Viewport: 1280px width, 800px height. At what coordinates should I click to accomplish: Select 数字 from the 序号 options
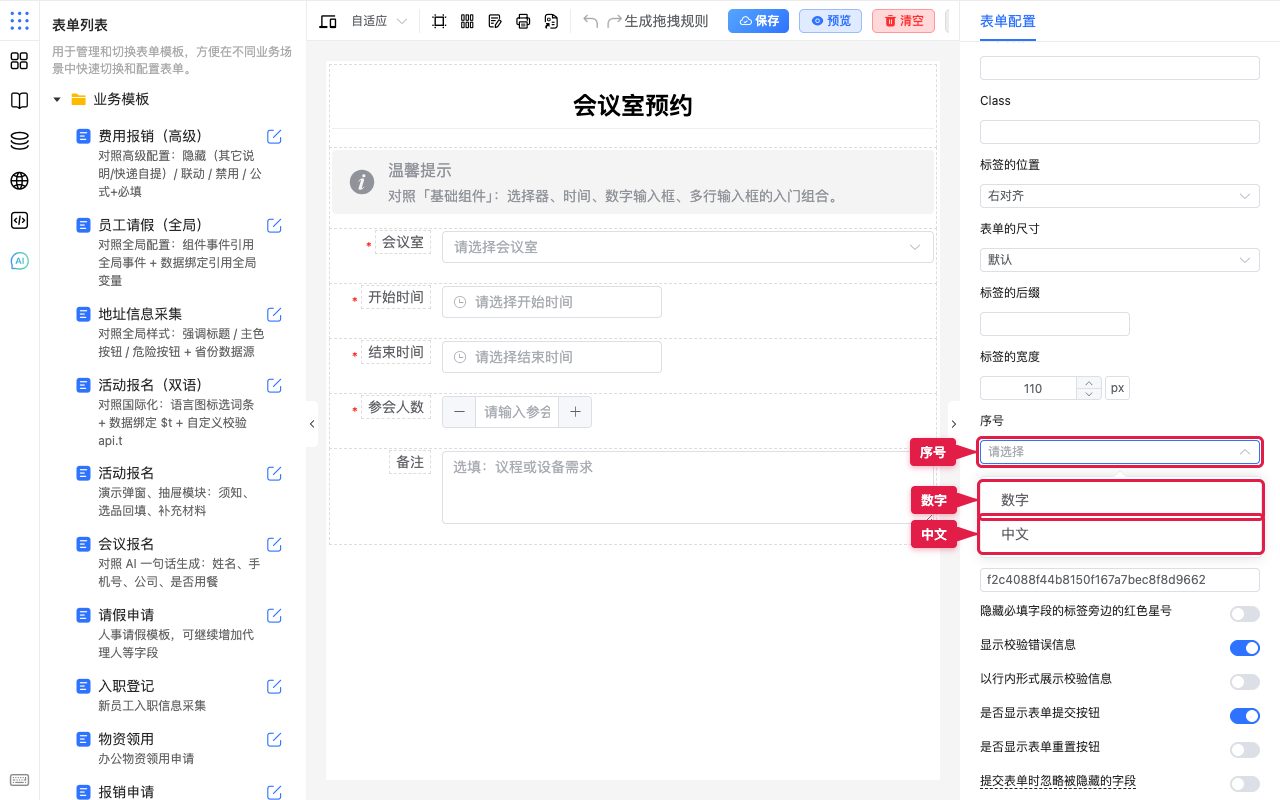1120,500
